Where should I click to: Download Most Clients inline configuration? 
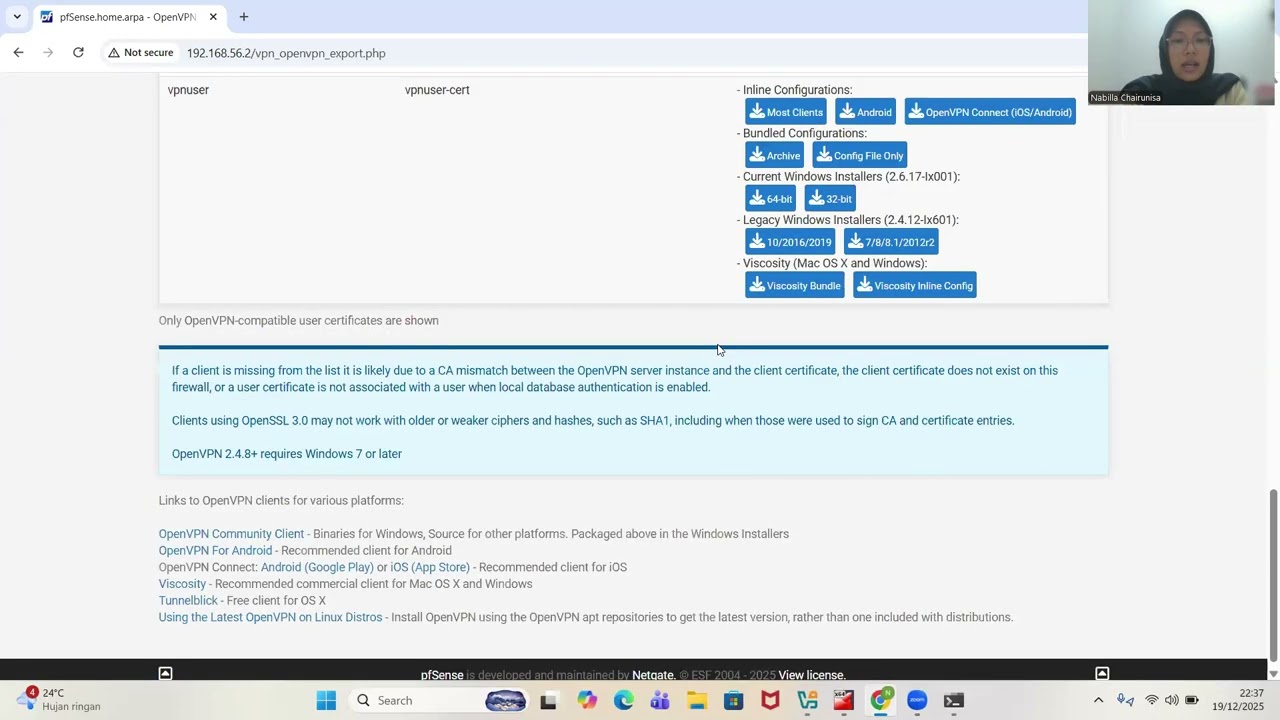pyautogui.click(x=785, y=112)
